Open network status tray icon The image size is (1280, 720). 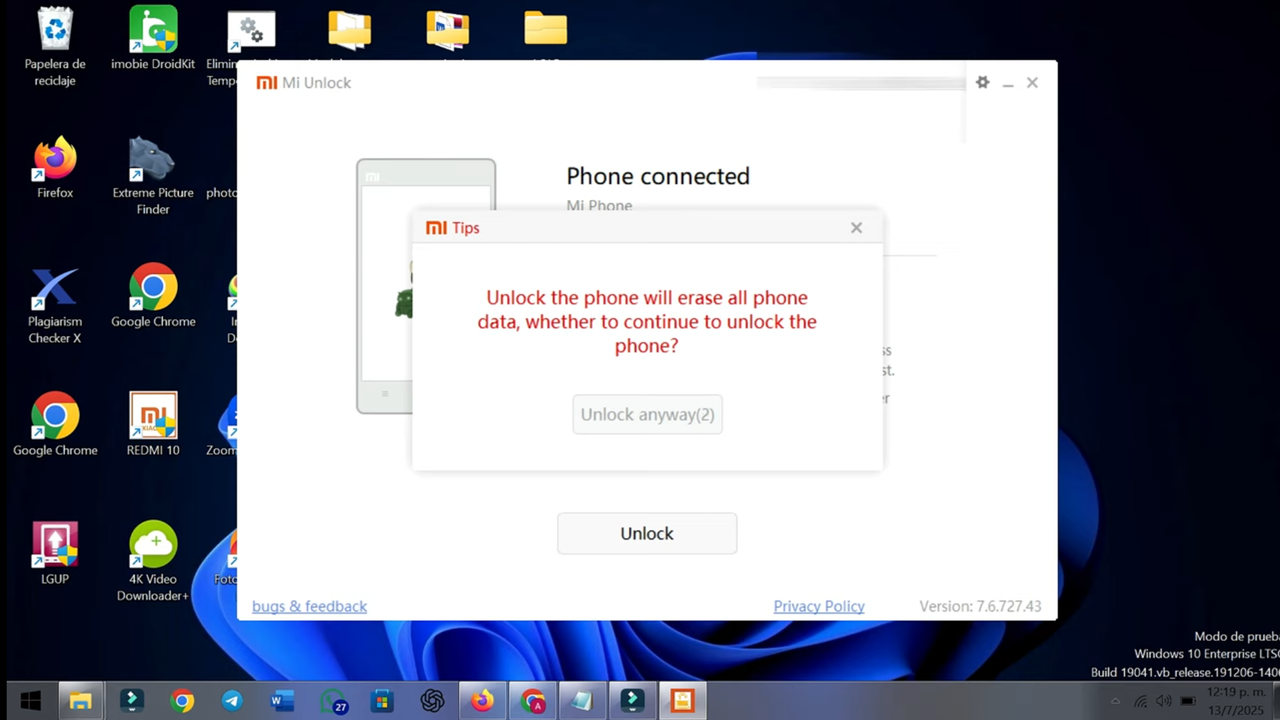pyautogui.click(x=1140, y=701)
